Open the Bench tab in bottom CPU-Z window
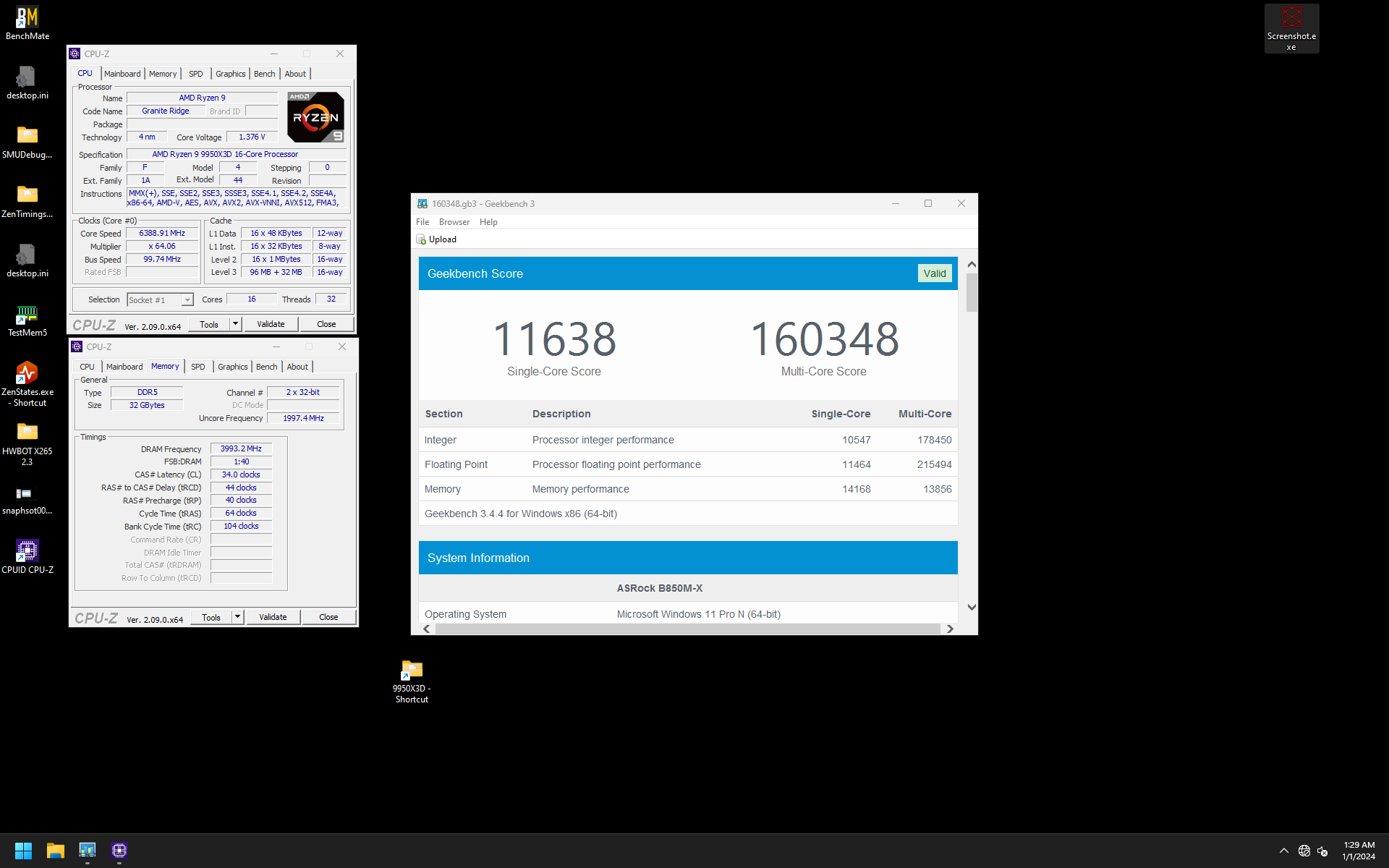Screen dimensions: 1389x868 [267, 367]
